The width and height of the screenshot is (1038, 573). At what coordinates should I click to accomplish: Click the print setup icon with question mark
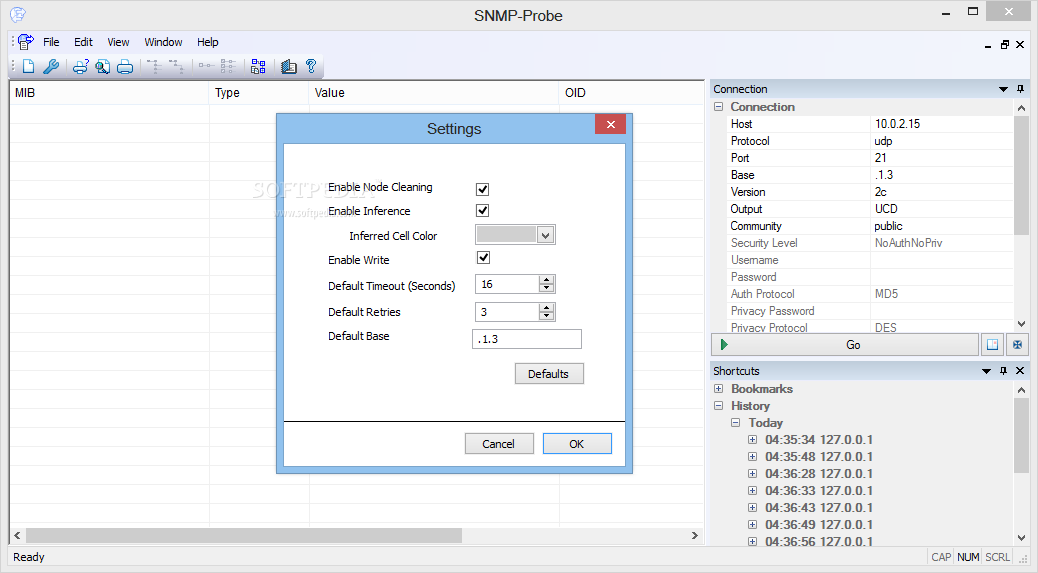tap(80, 66)
